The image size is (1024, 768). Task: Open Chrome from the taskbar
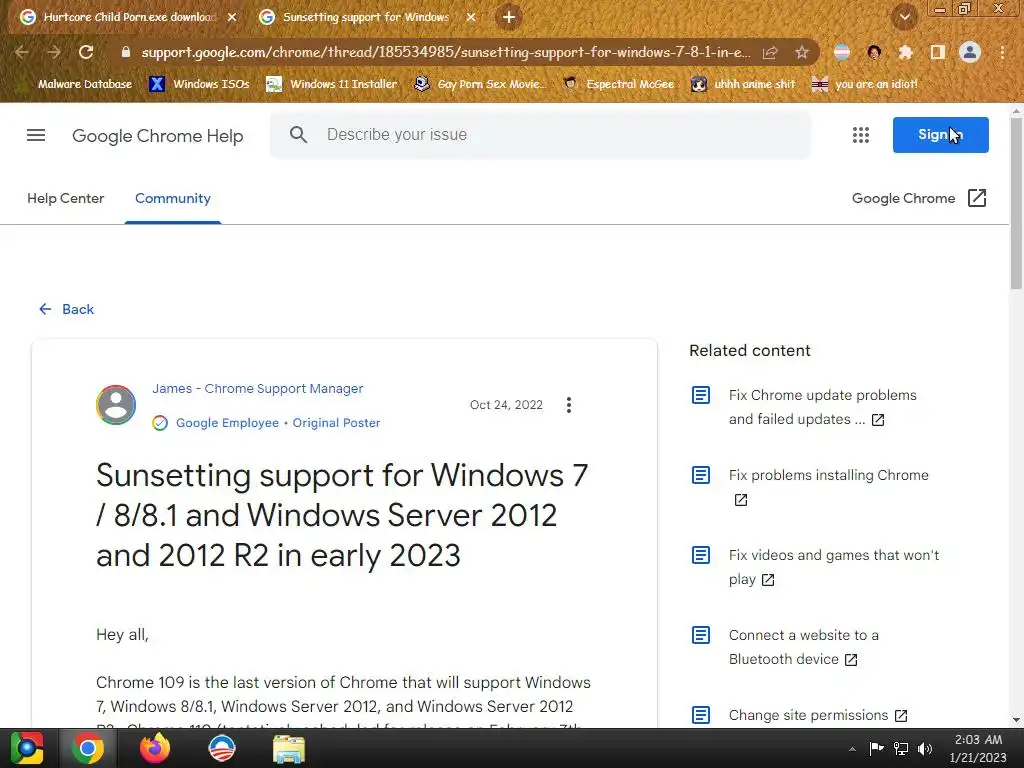tap(88, 748)
